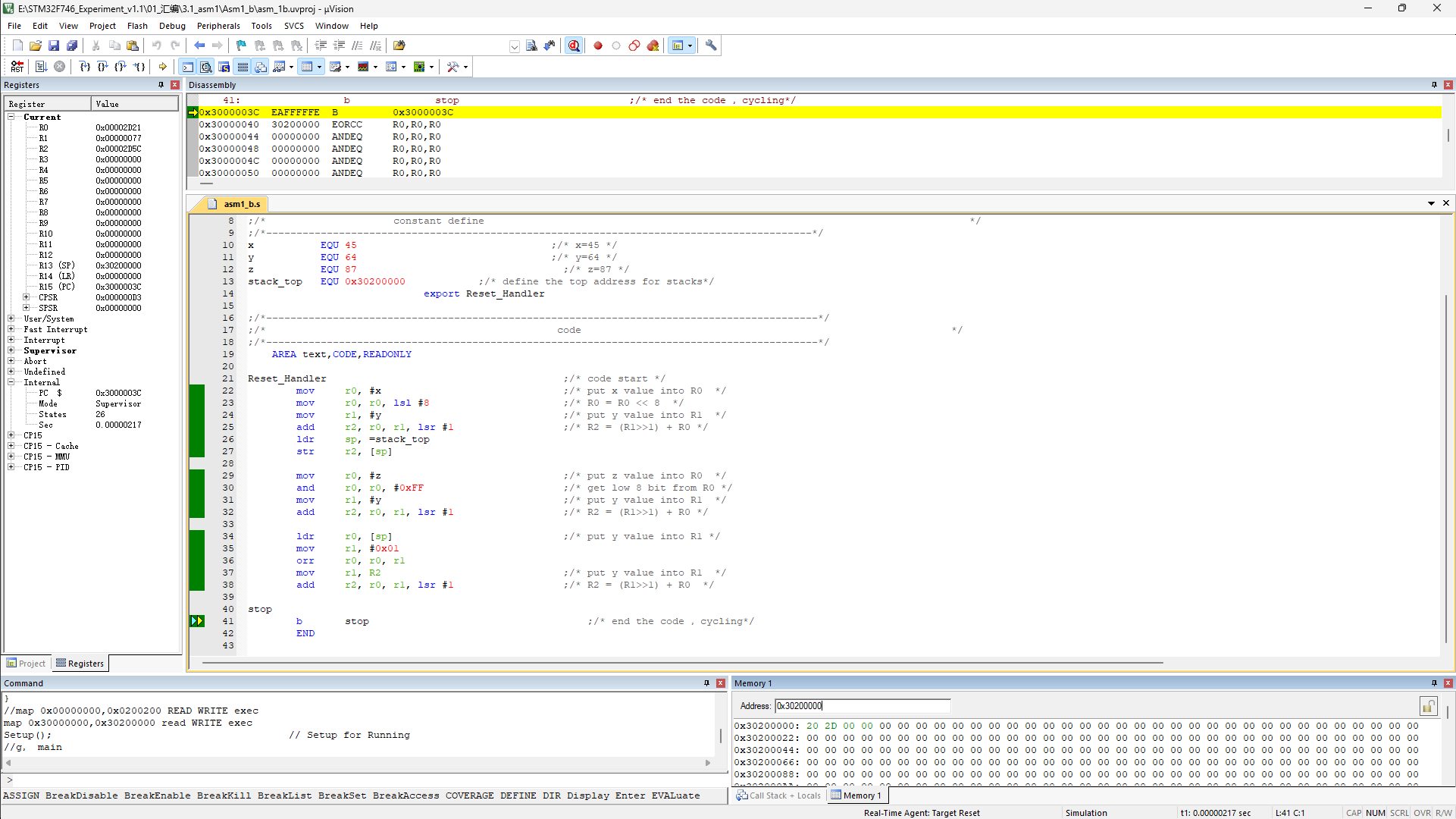
Task: Open editor tab list dropdown arrow
Action: [x=1431, y=203]
